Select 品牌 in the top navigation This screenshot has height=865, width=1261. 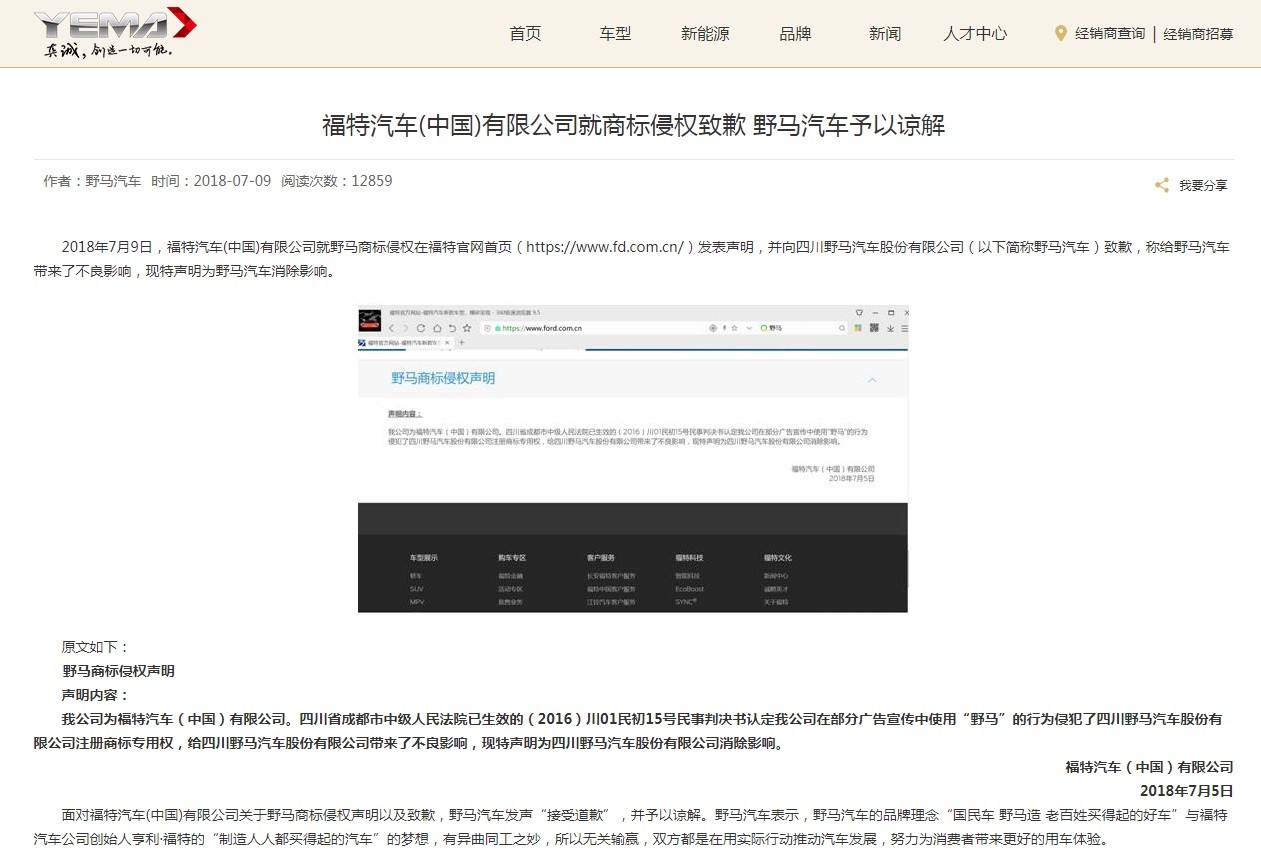click(x=795, y=34)
